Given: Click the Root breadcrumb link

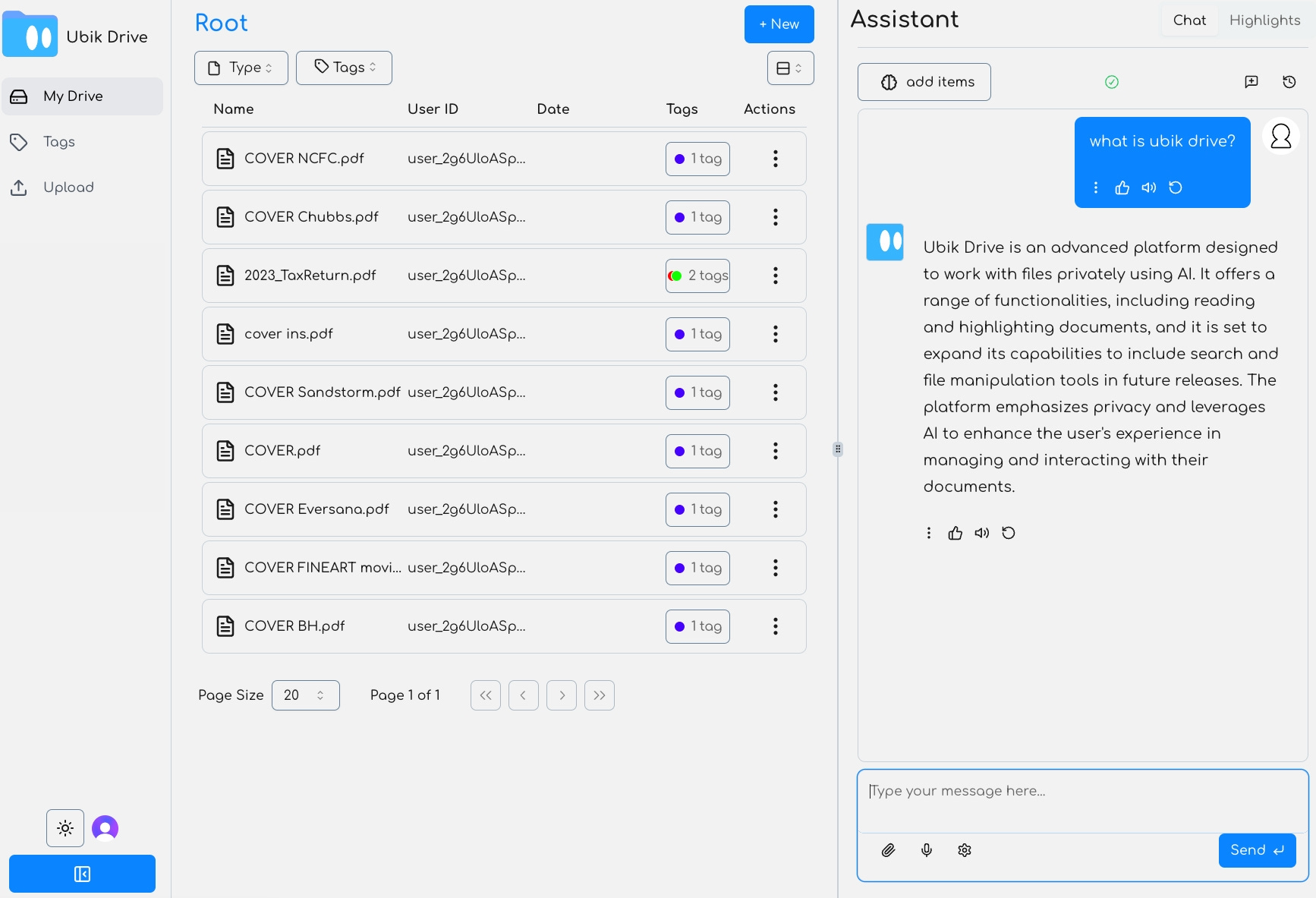Looking at the screenshot, I should pyautogui.click(x=221, y=23).
